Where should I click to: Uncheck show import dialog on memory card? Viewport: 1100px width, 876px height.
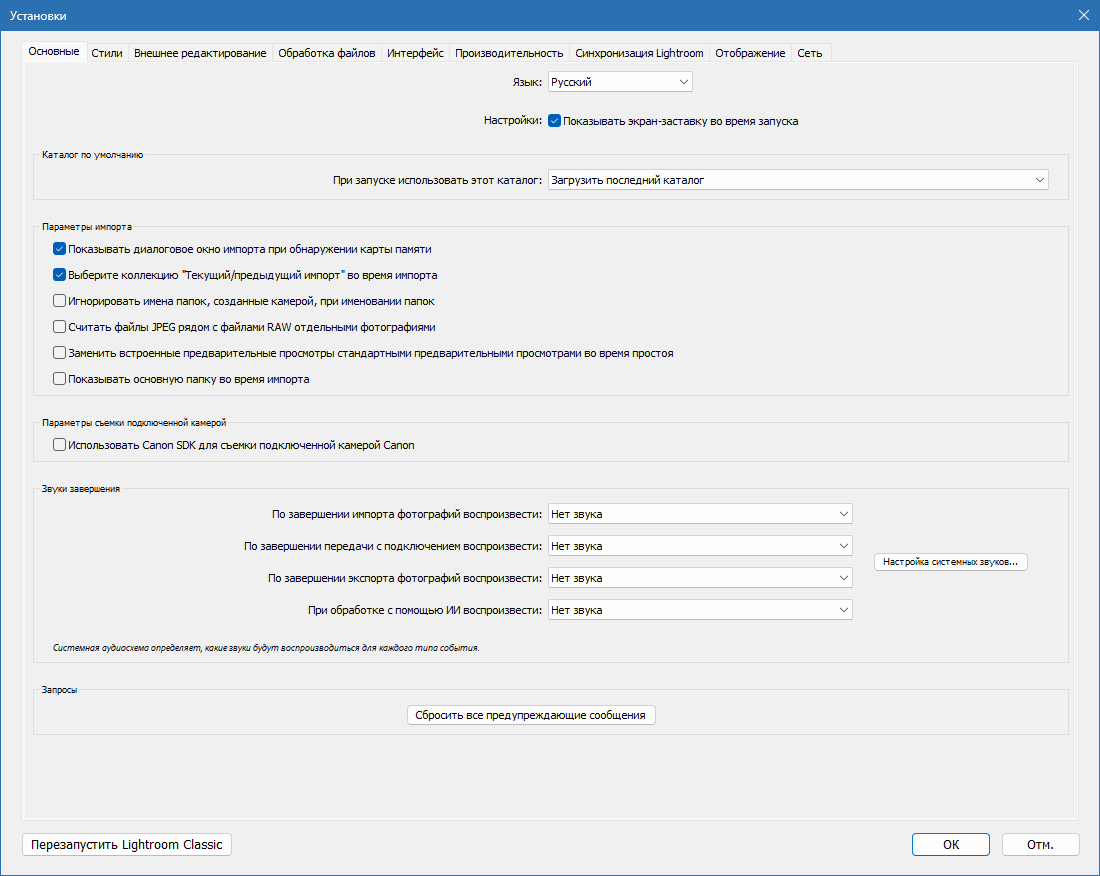pyautogui.click(x=60, y=249)
